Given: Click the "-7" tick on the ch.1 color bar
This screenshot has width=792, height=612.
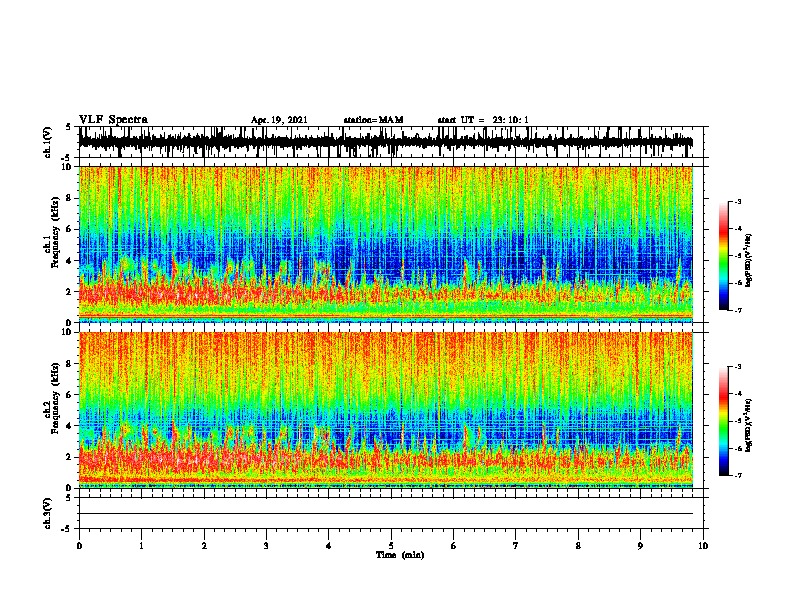Looking at the screenshot, I should coord(737,310).
